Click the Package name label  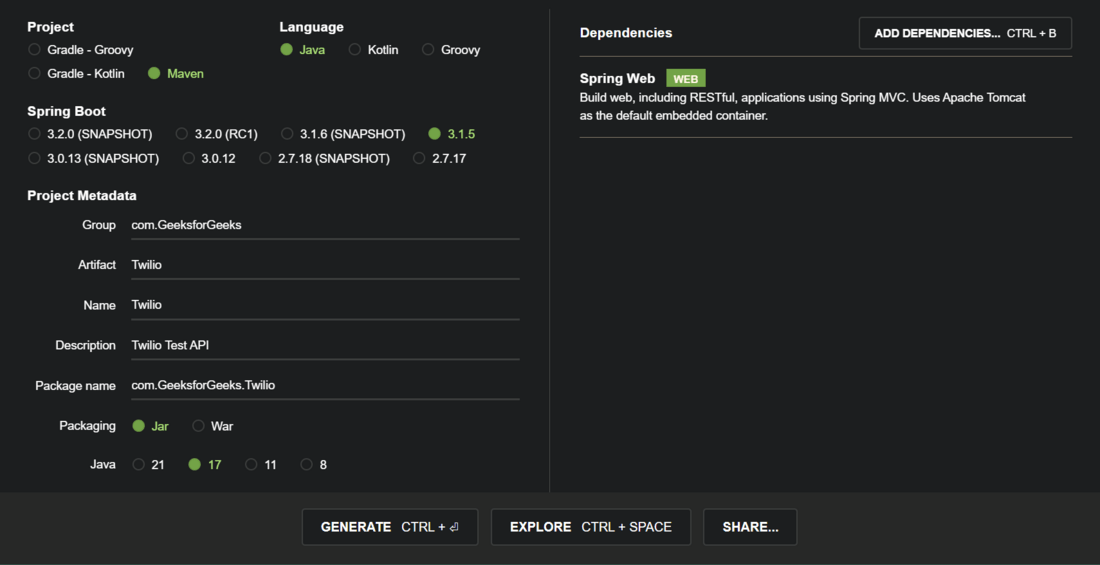(x=75, y=386)
